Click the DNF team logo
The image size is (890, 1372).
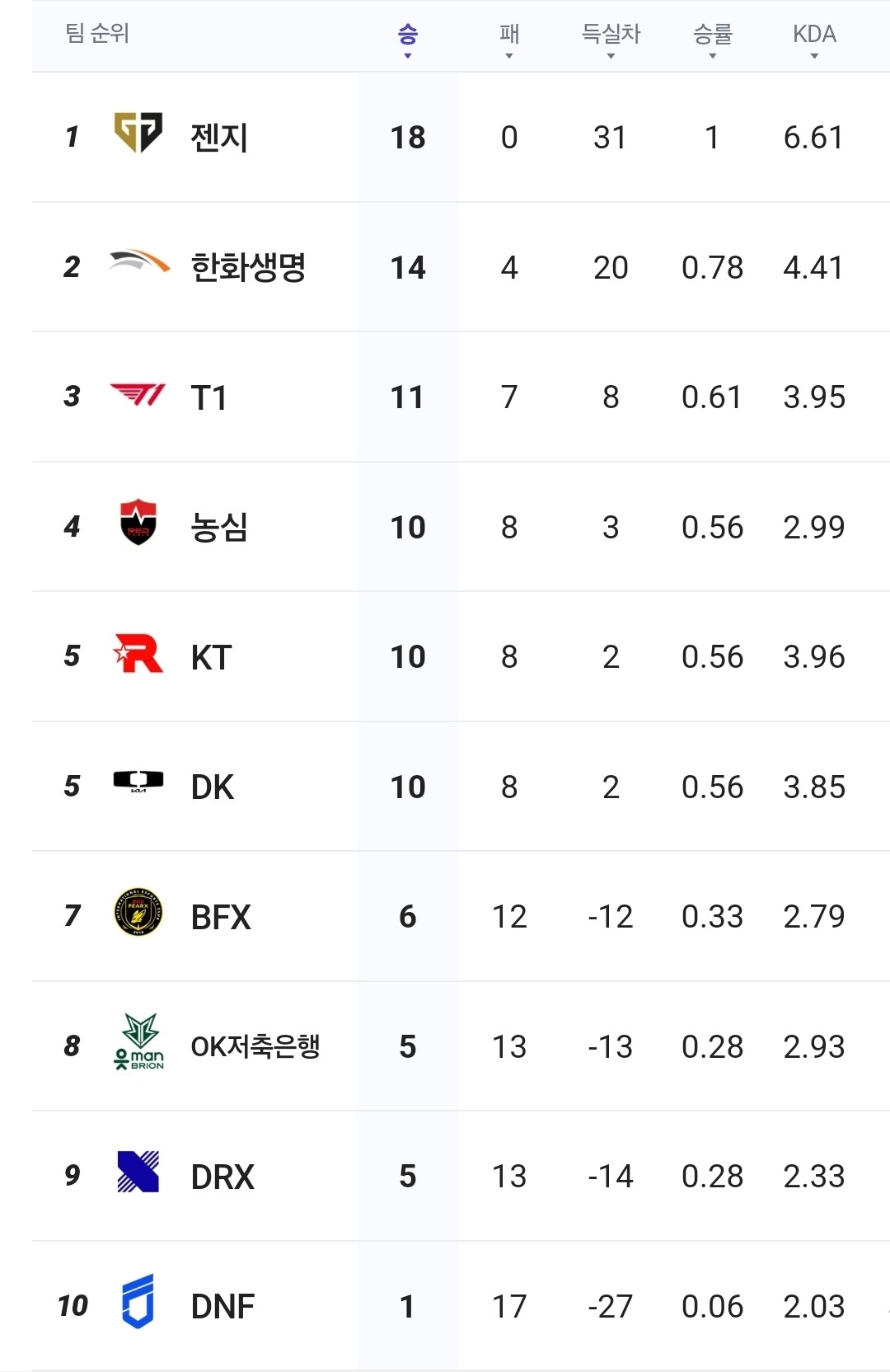pyautogui.click(x=138, y=1302)
